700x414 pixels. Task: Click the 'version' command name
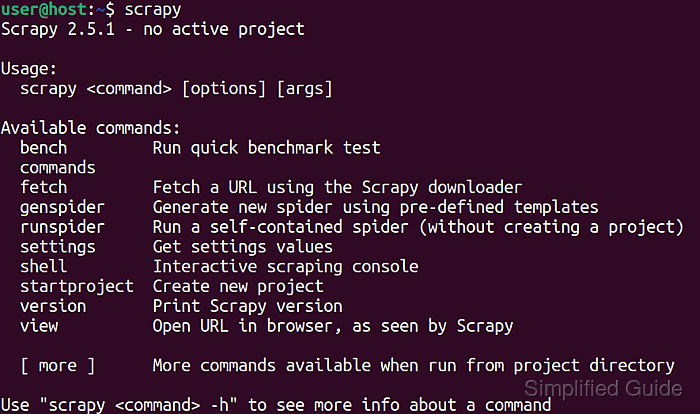click(52, 306)
